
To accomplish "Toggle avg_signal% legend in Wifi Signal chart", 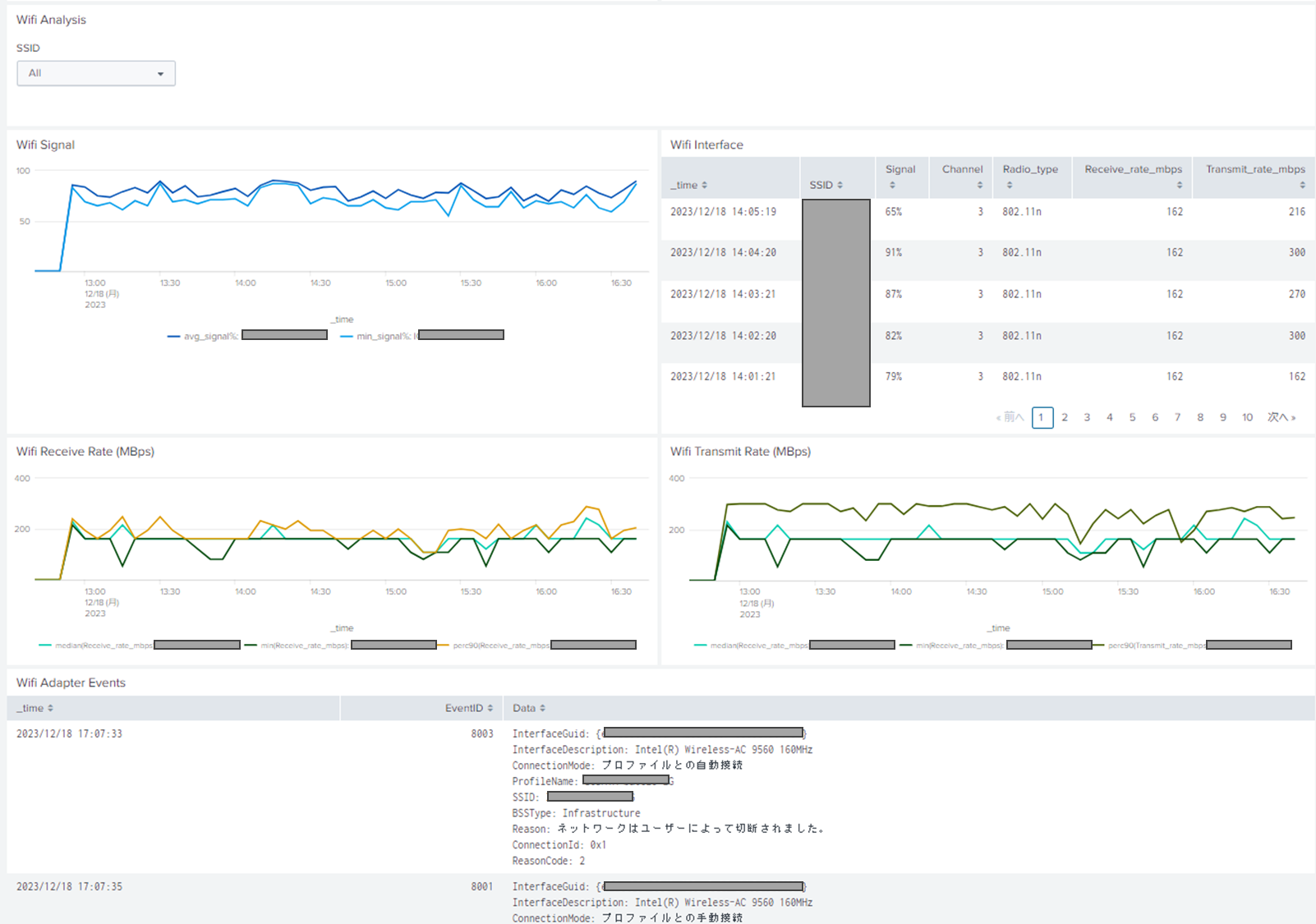I will click(247, 335).
